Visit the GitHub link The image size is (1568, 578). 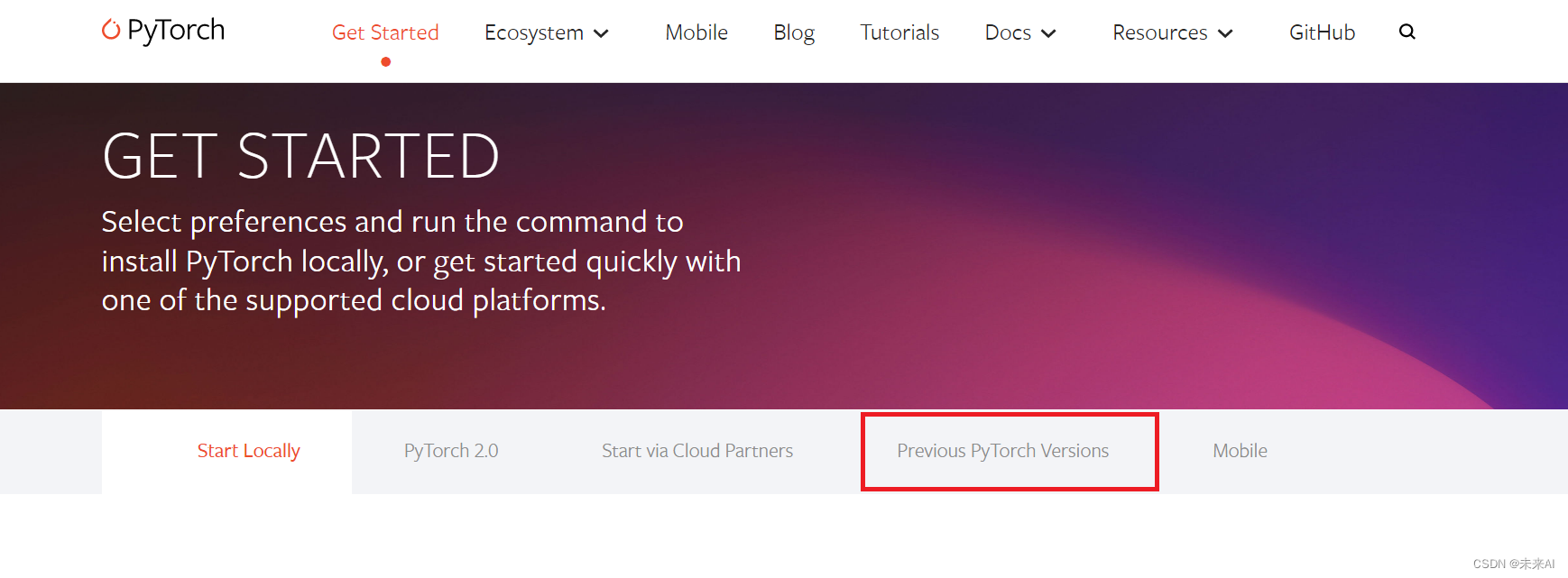pos(1322,32)
